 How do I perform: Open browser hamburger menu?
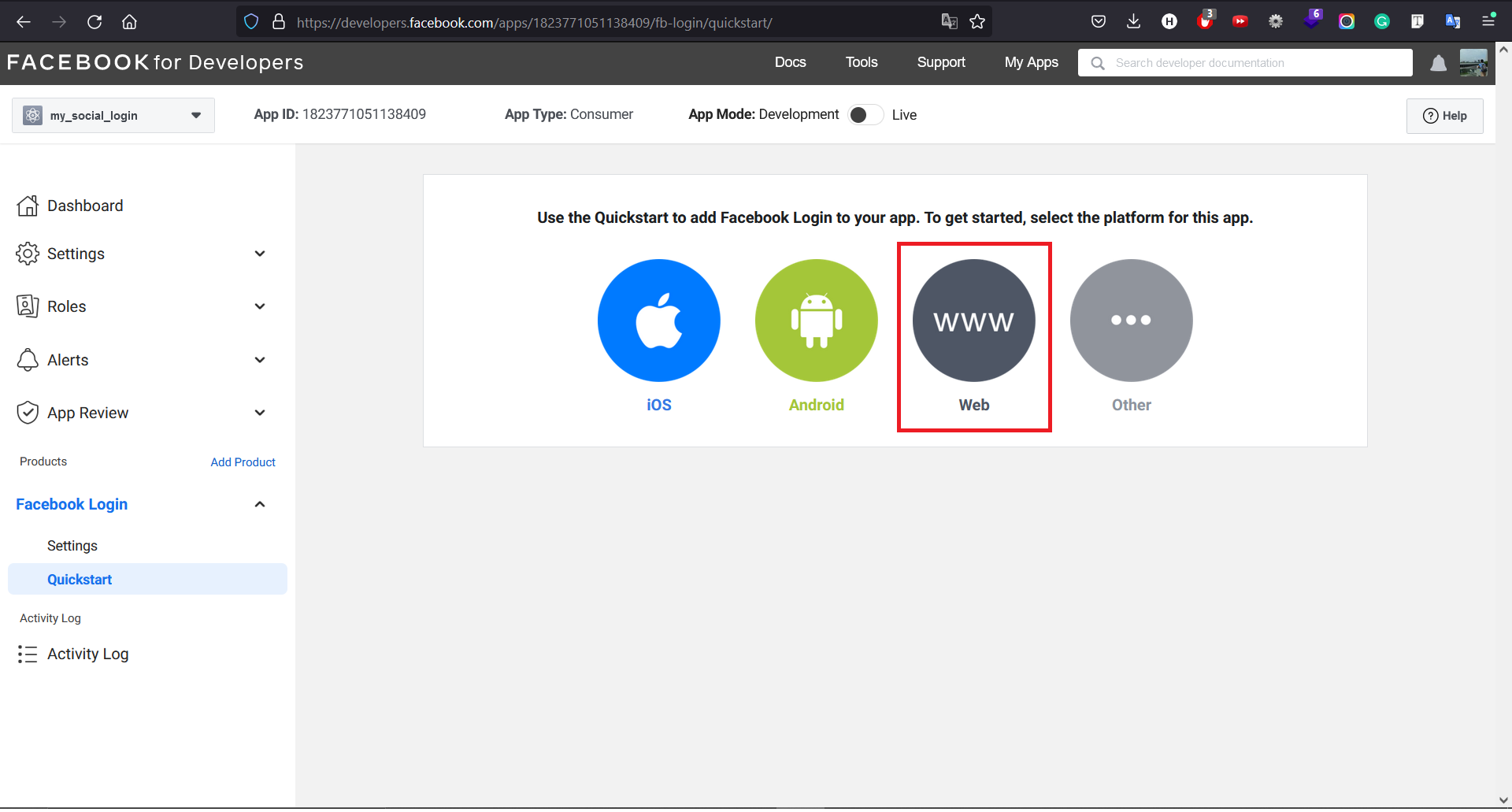point(1488,22)
